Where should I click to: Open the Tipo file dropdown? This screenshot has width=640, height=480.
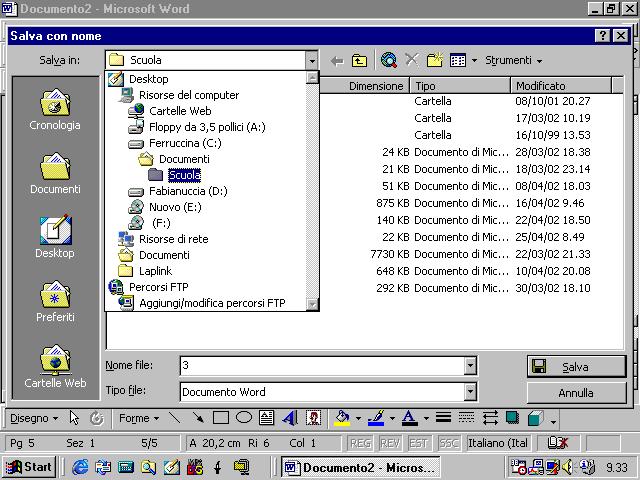(x=470, y=392)
